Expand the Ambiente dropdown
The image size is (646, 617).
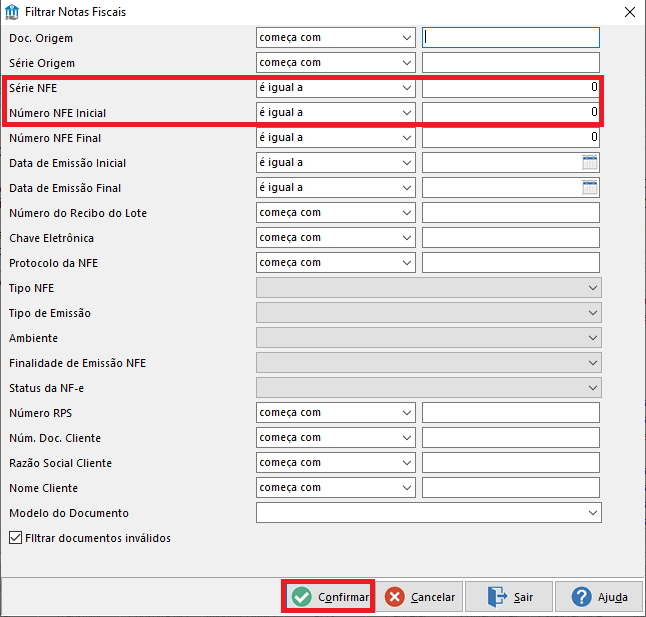pos(428,338)
